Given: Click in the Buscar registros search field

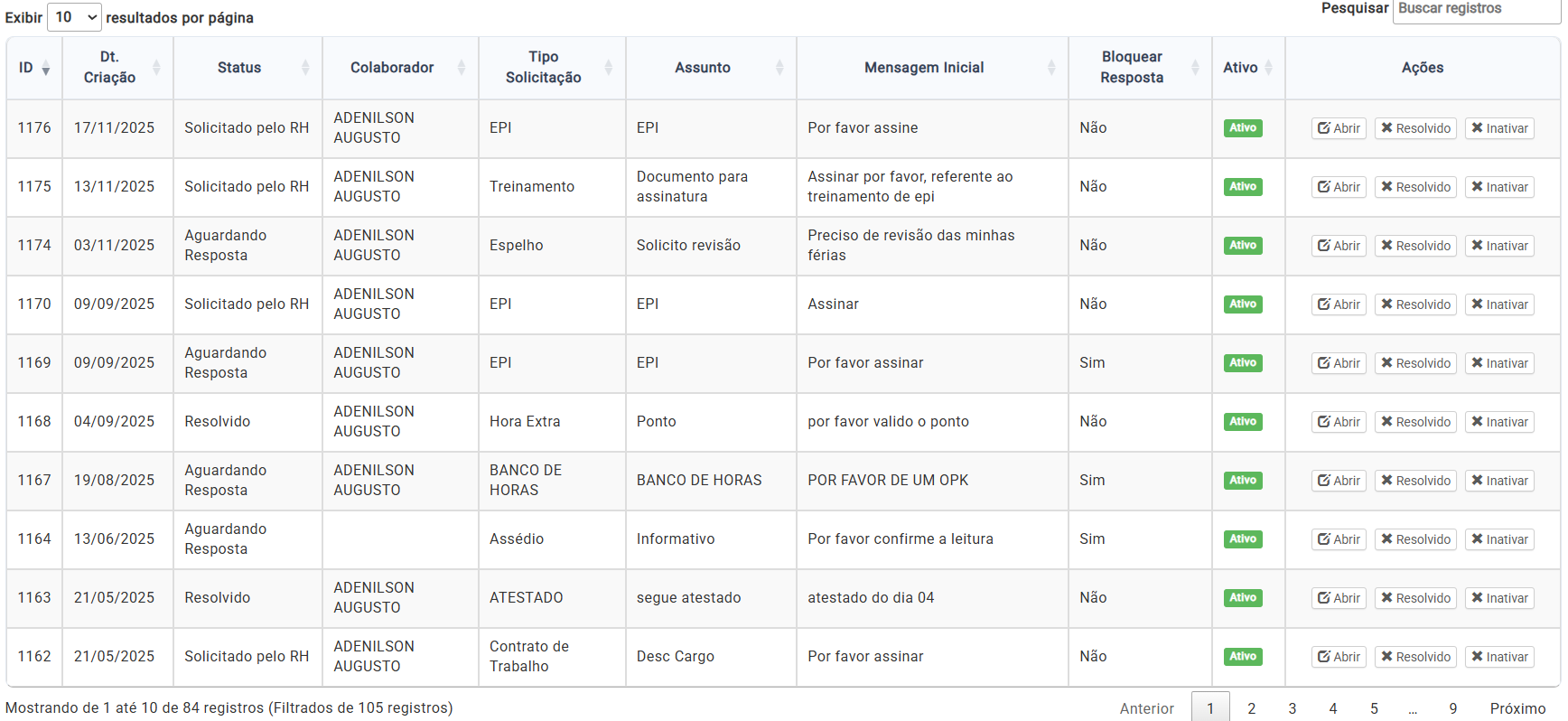Looking at the screenshot, I should (1476, 9).
